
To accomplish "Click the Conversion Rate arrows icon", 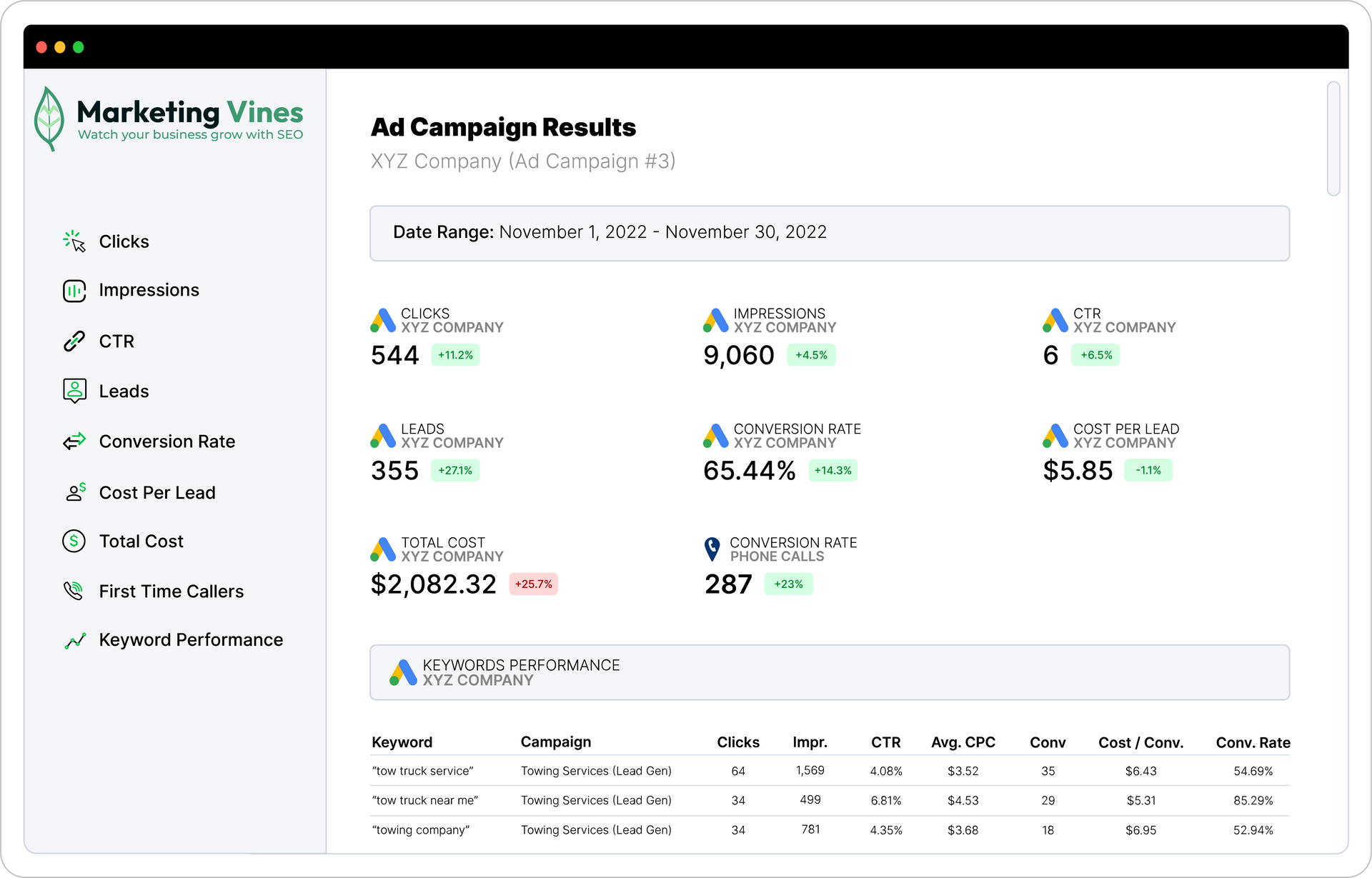I will point(74,442).
